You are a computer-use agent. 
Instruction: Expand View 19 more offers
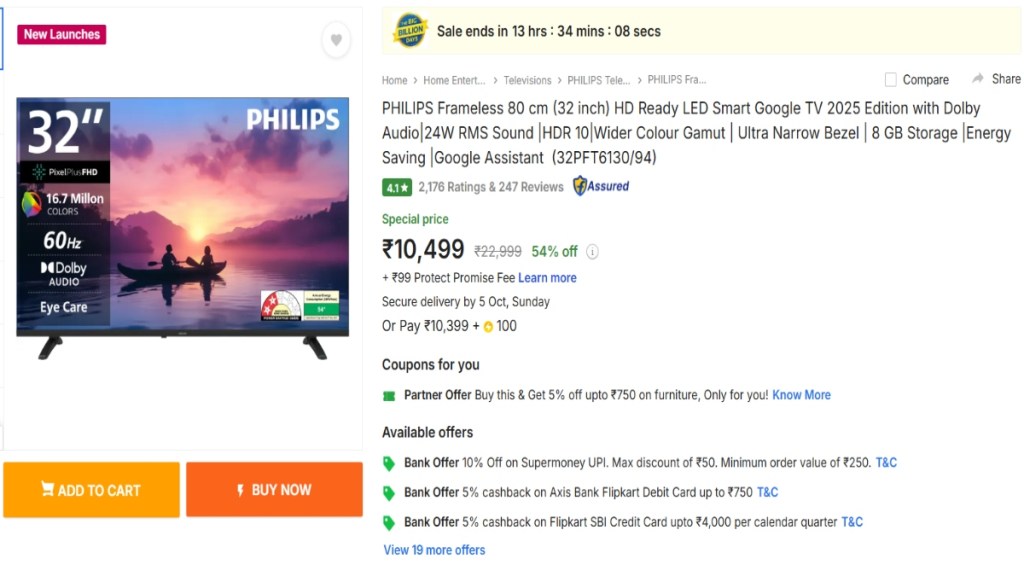pyautogui.click(x=434, y=550)
